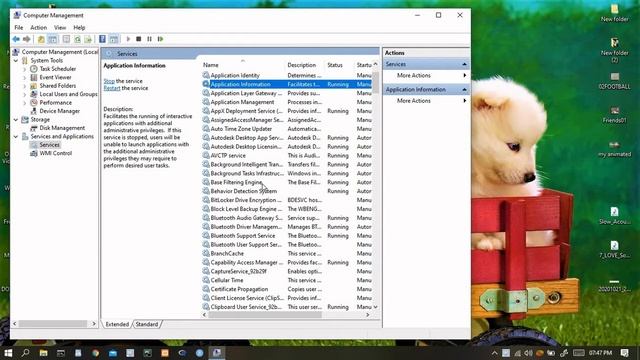Viewport: 640px width, 360px height.
Task: Select Shared Folders in the tree
Action: 58,86
